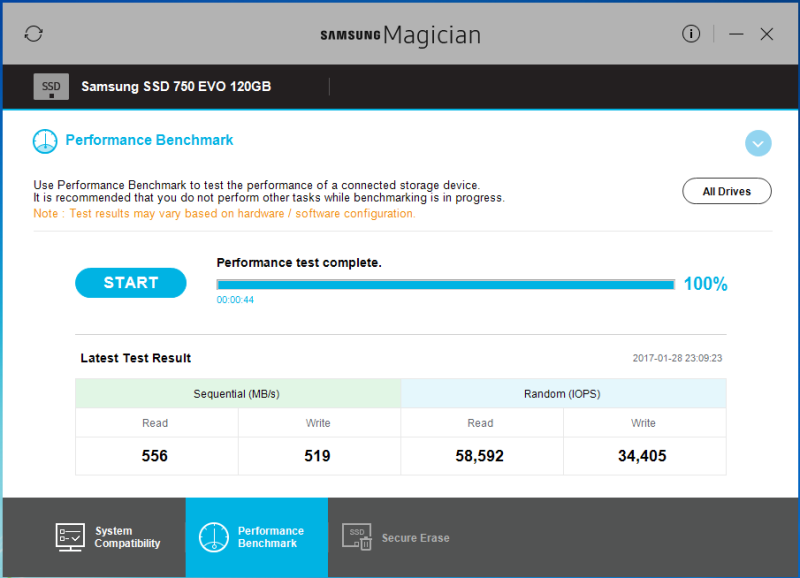800x578 pixels.
Task: Minimize the Samsung Magician window
Action: pyautogui.click(x=736, y=34)
